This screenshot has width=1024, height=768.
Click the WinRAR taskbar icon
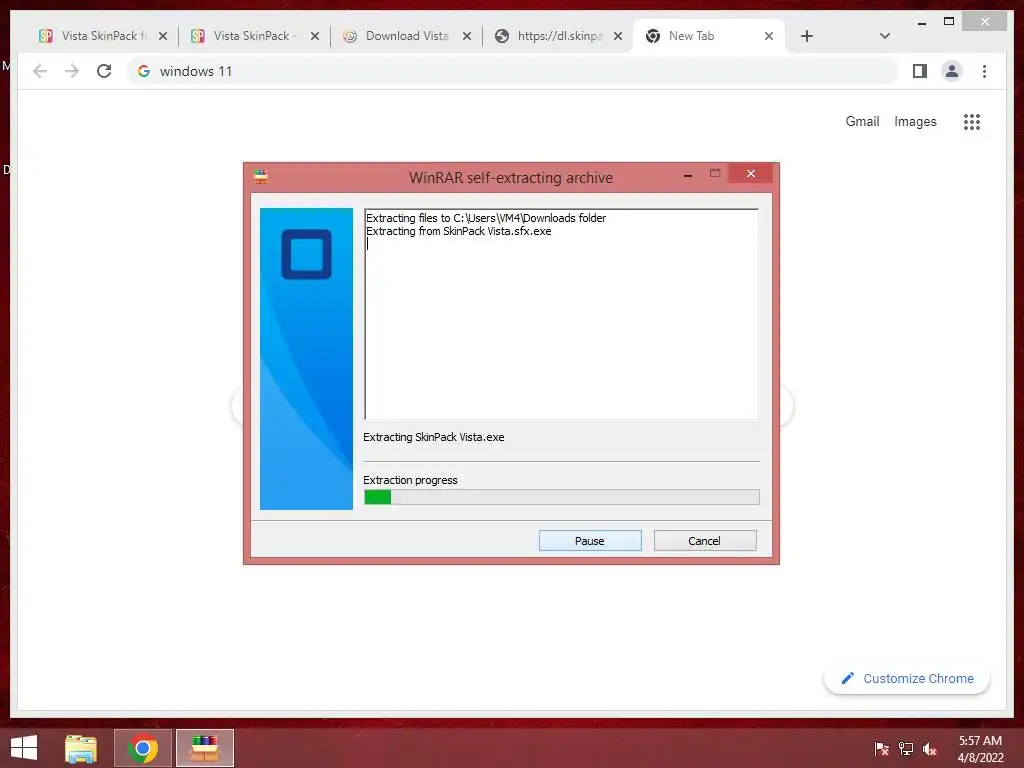[205, 748]
